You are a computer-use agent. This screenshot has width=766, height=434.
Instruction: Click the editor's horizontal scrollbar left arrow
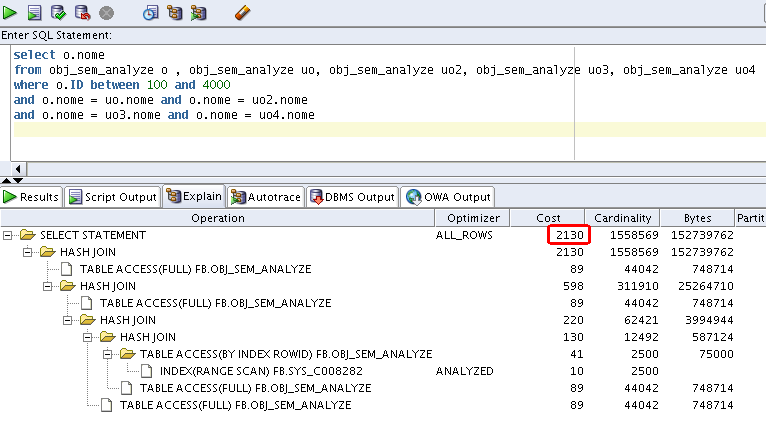17,168
